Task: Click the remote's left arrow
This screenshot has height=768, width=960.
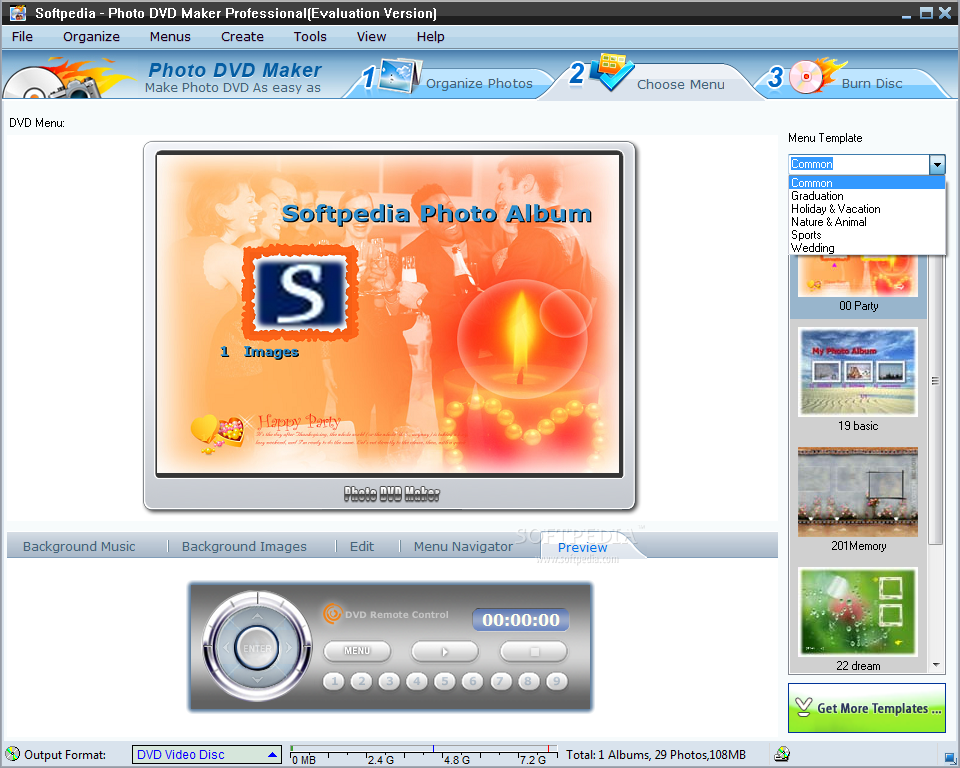Action: click(226, 647)
